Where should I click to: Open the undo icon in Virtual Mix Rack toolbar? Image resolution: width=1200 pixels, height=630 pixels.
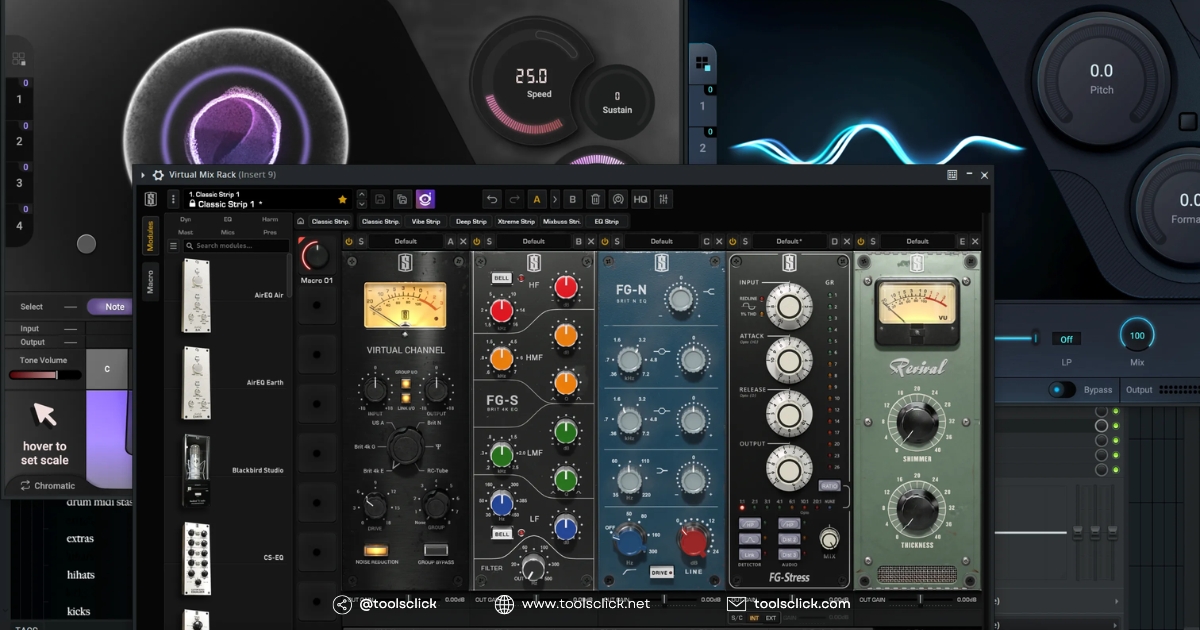[492, 199]
